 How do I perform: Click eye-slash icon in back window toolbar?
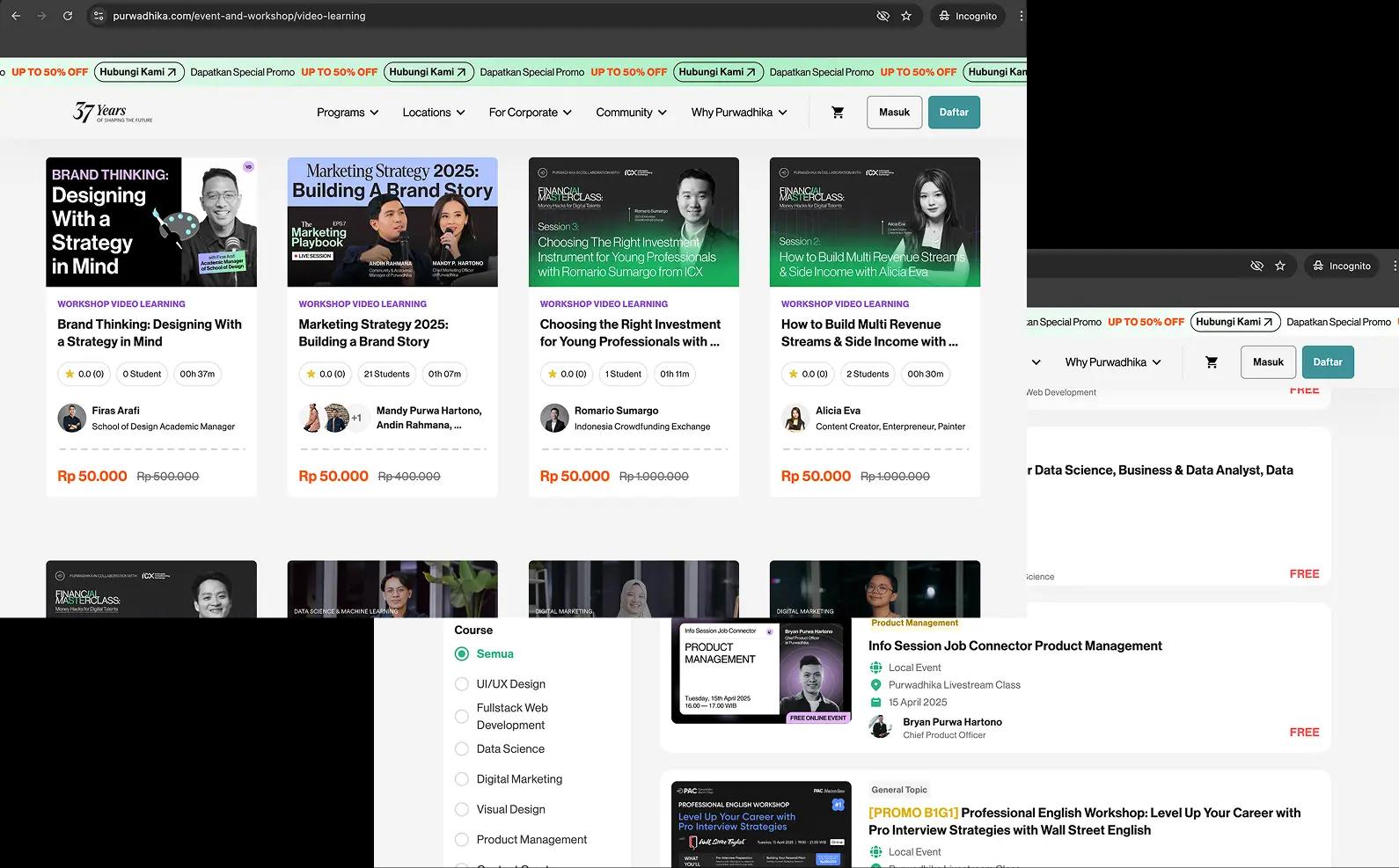1256,266
